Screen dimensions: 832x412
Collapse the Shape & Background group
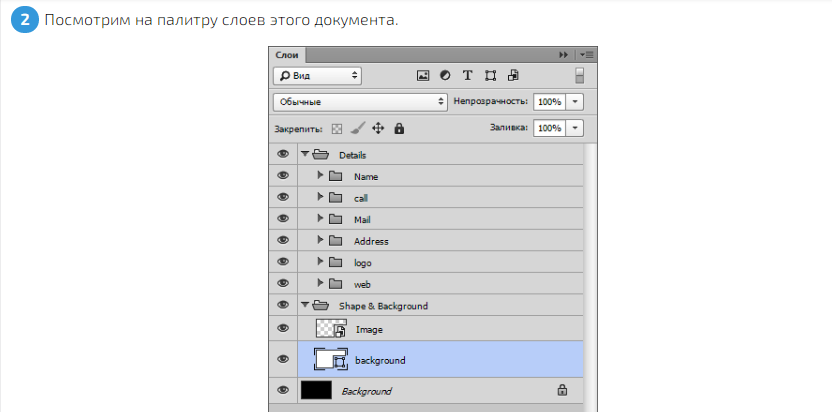tap(305, 305)
